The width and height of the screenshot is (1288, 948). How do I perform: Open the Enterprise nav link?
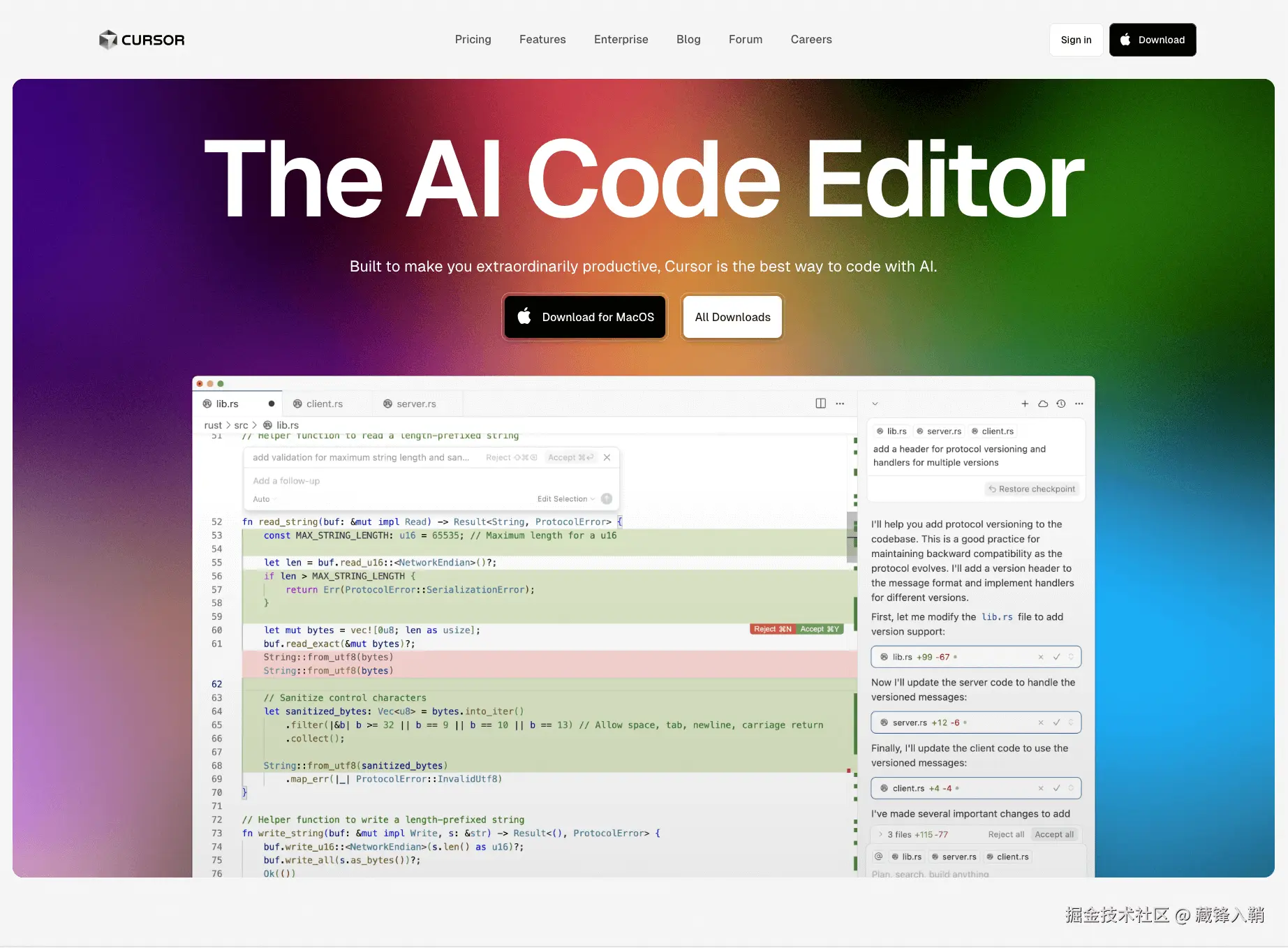click(621, 40)
